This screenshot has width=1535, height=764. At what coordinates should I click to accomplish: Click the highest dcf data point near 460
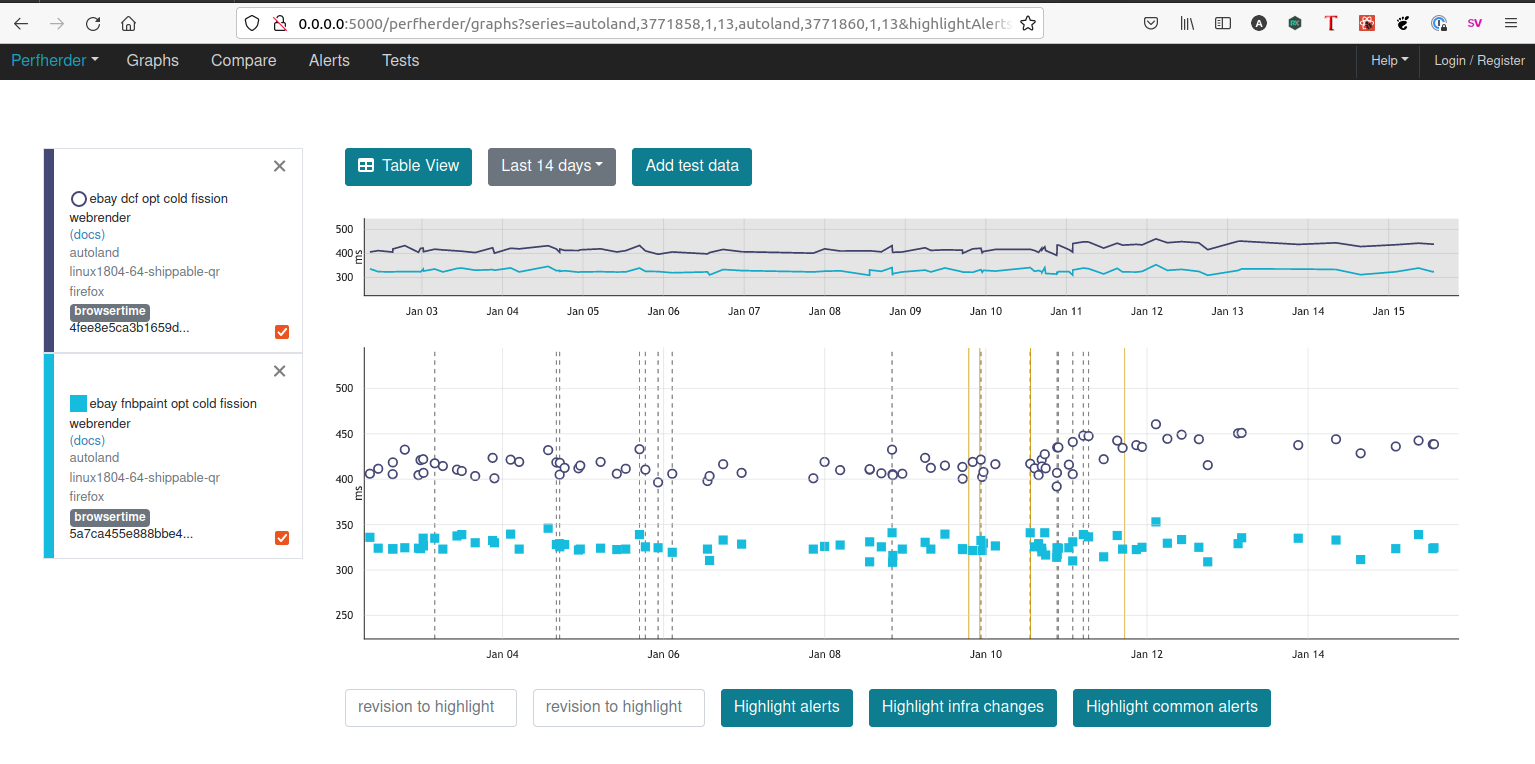tap(1156, 424)
